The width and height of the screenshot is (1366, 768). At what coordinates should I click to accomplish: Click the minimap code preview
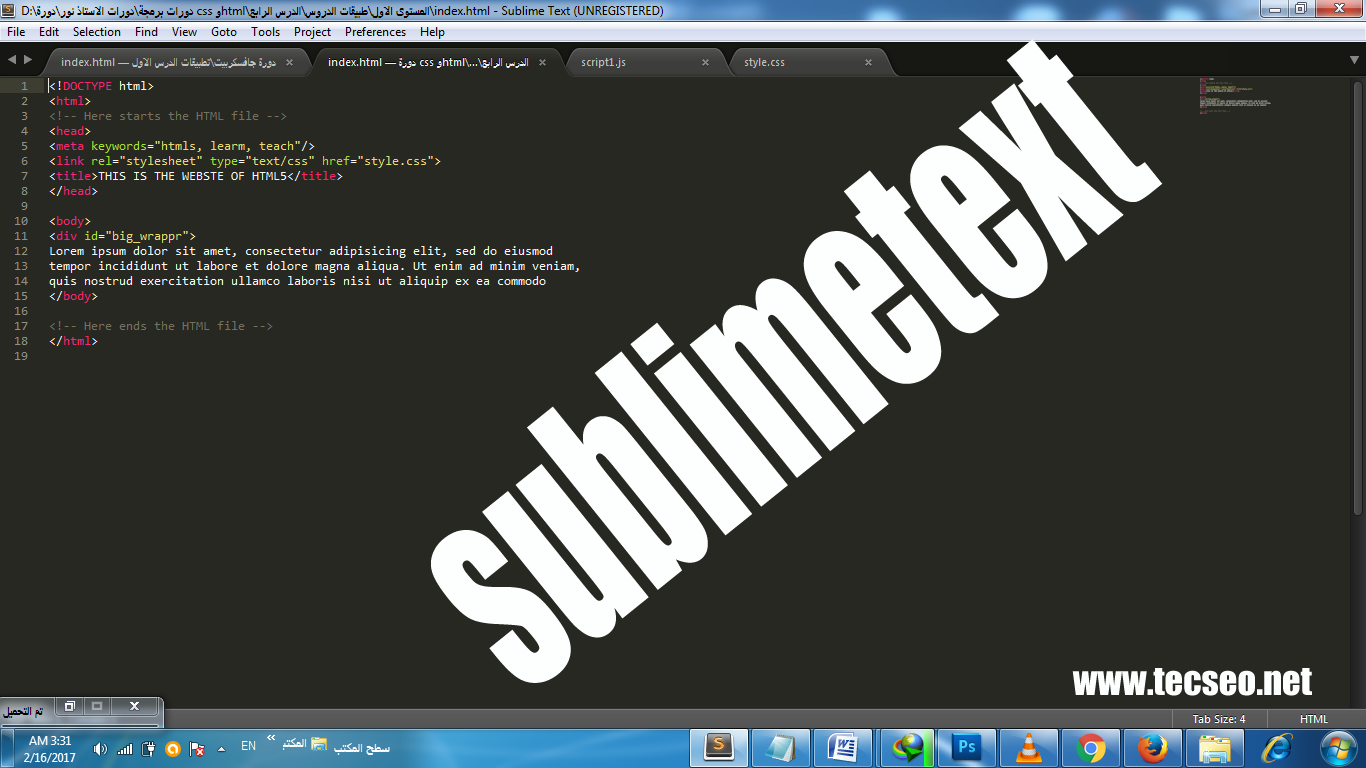click(x=1234, y=97)
